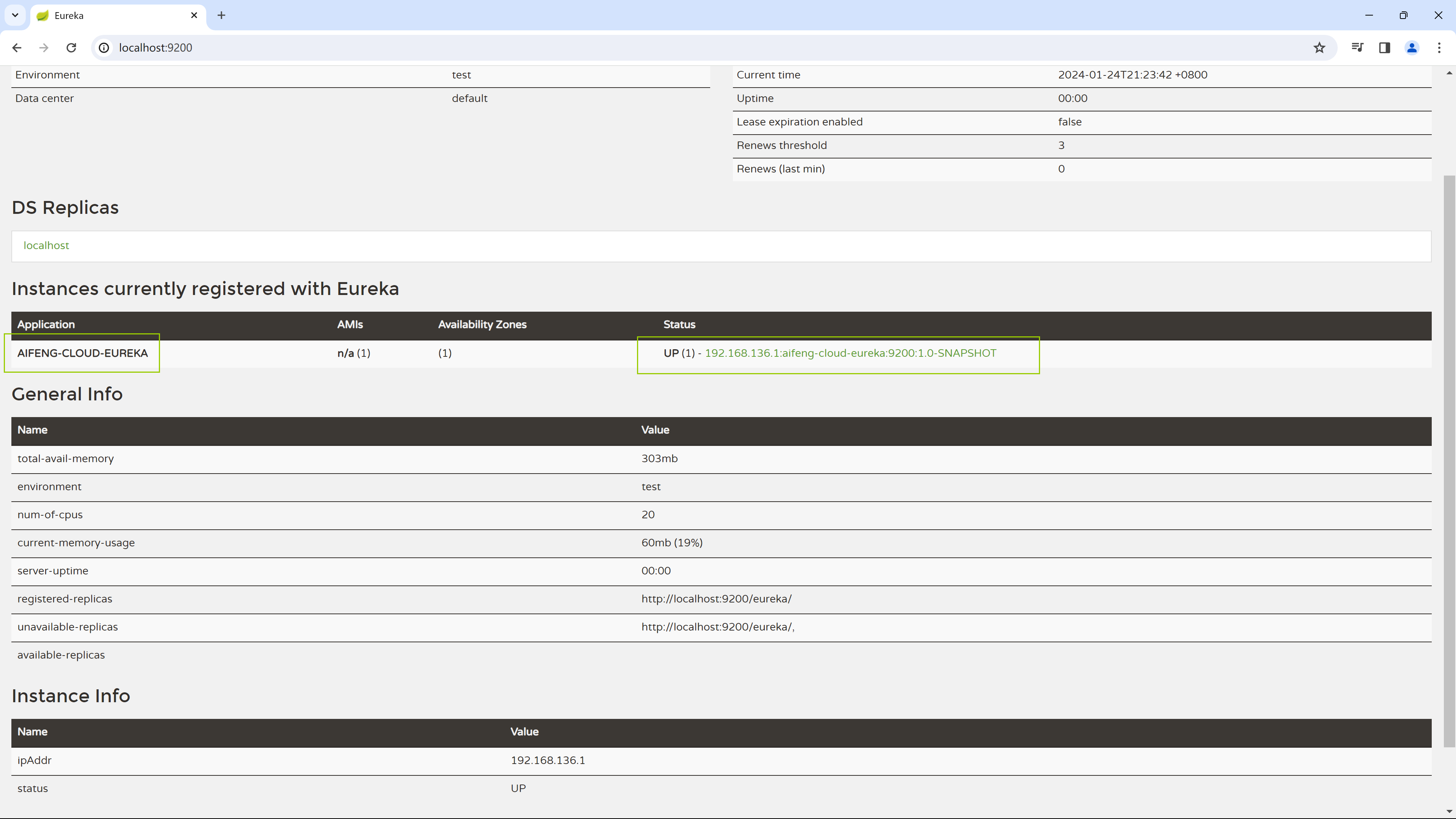Click the Status column header
The width and height of the screenshot is (1456, 819).
pyautogui.click(x=679, y=325)
